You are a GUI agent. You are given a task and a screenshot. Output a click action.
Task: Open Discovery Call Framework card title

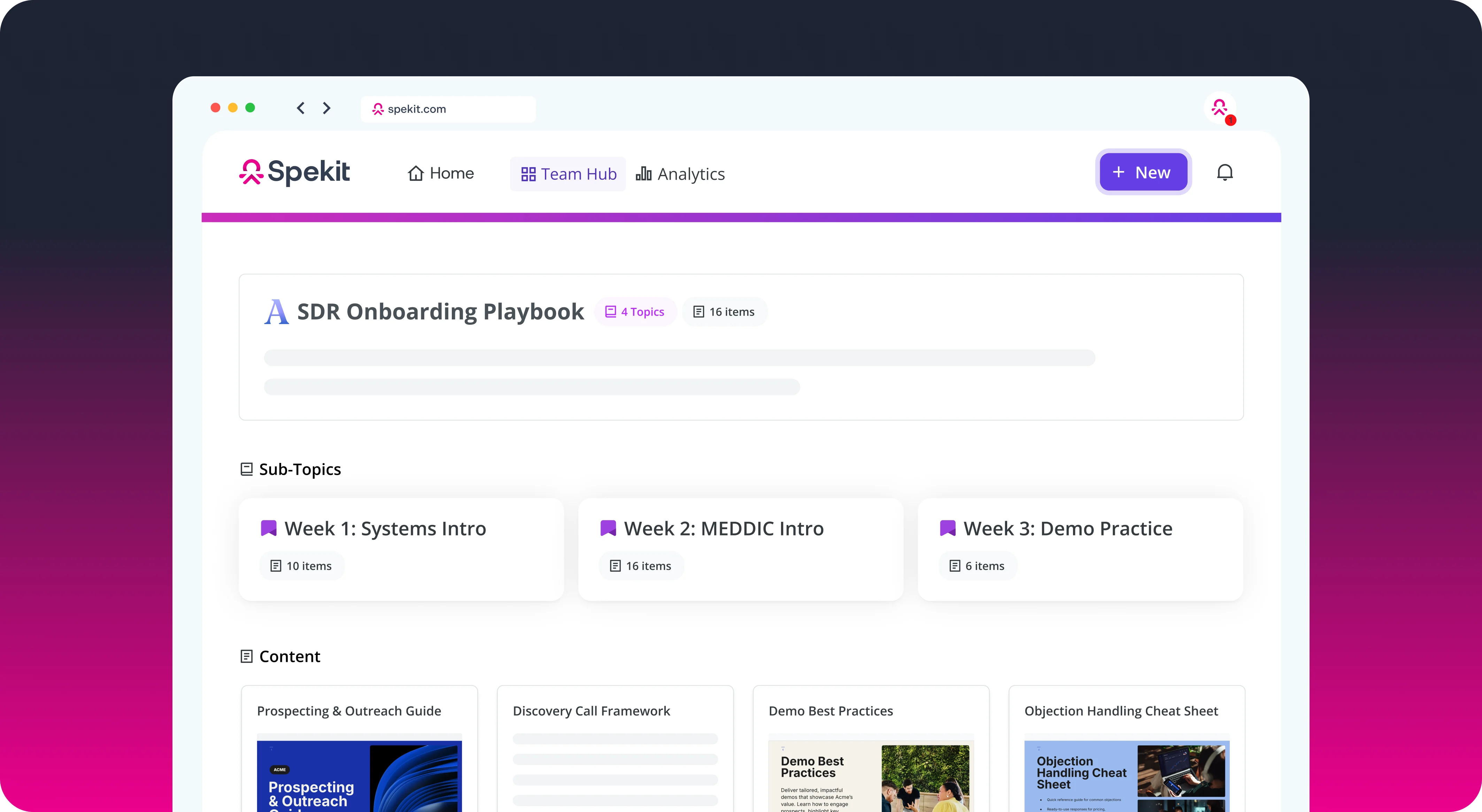click(x=592, y=711)
